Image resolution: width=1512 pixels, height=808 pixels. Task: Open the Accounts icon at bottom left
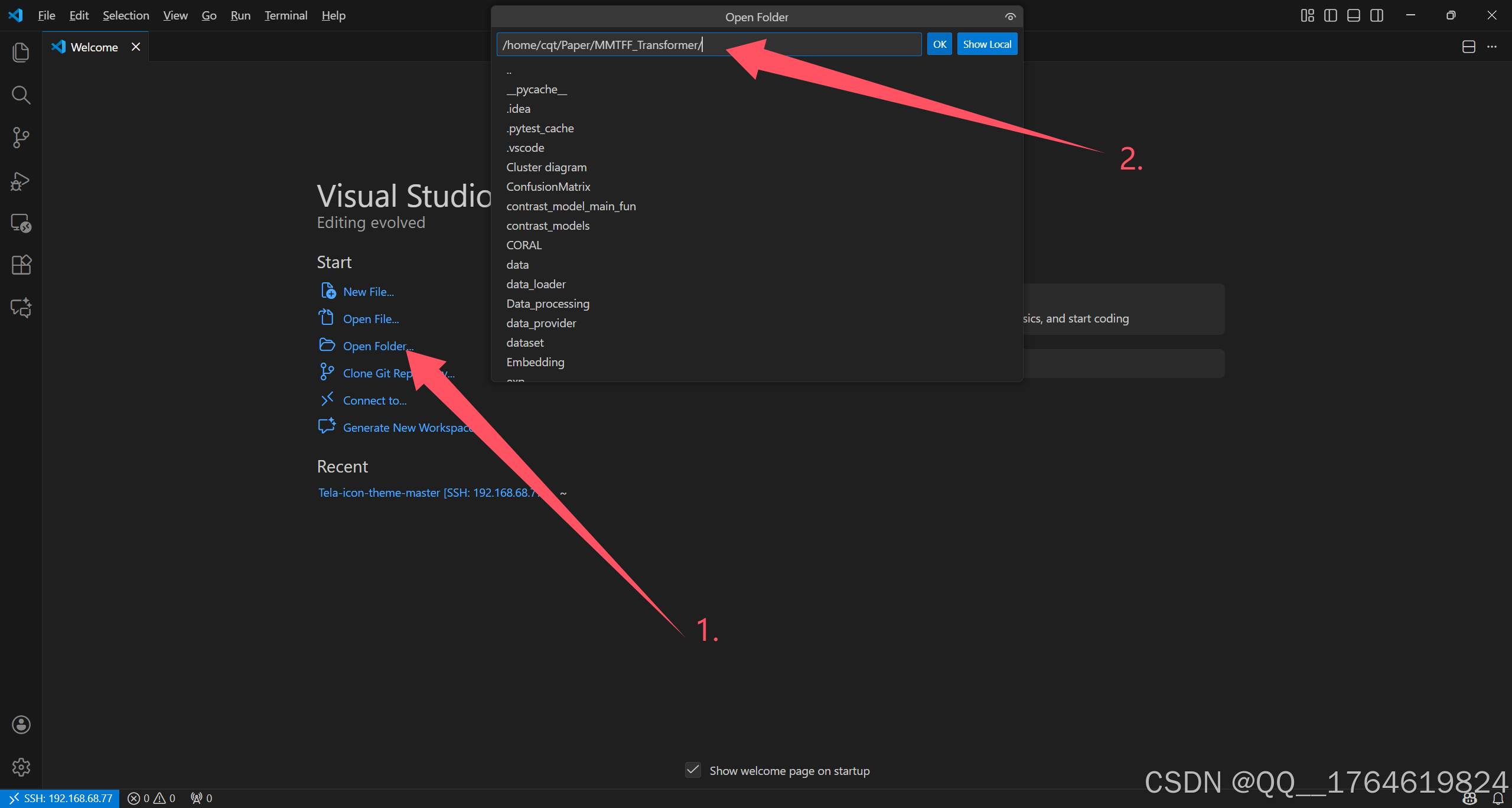21,724
